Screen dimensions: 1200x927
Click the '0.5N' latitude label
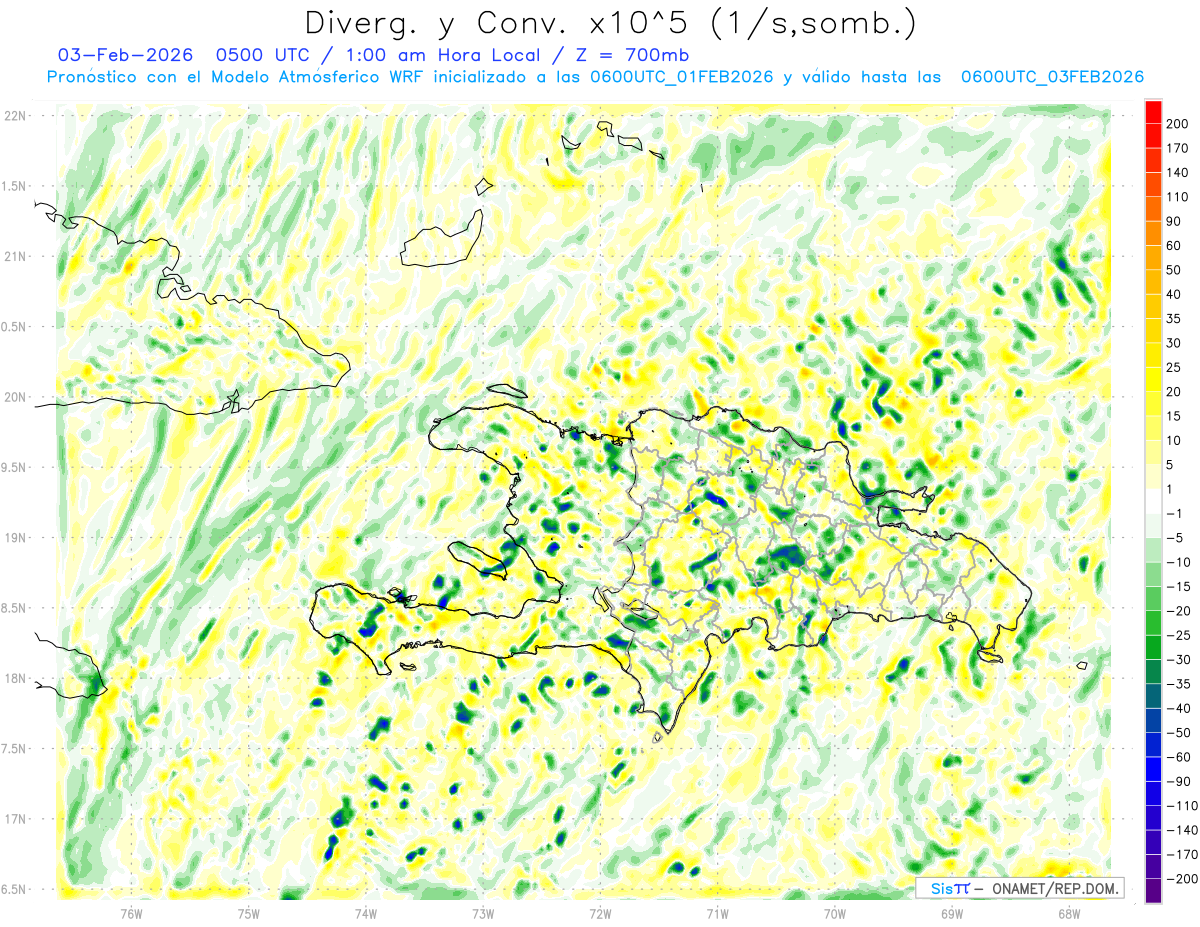(x=13, y=327)
